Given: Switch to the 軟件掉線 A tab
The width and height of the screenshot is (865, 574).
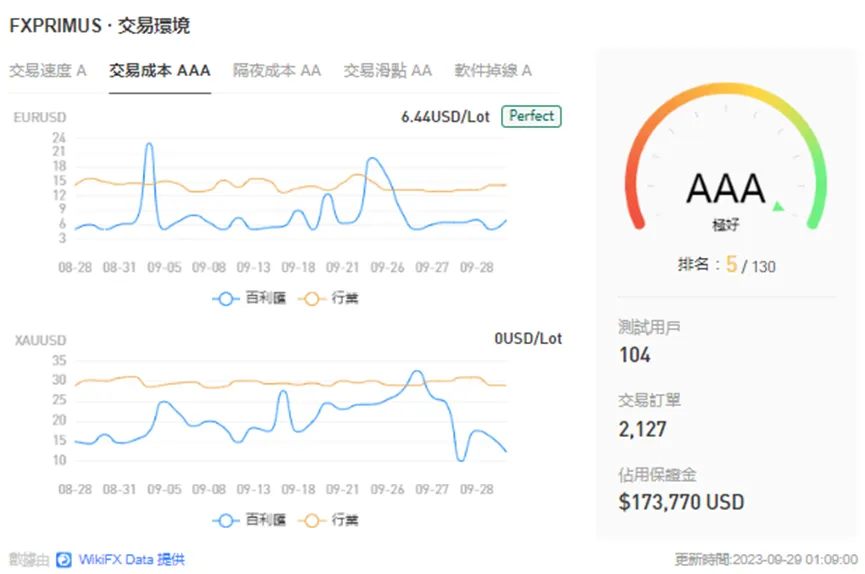Looking at the screenshot, I should pos(493,71).
